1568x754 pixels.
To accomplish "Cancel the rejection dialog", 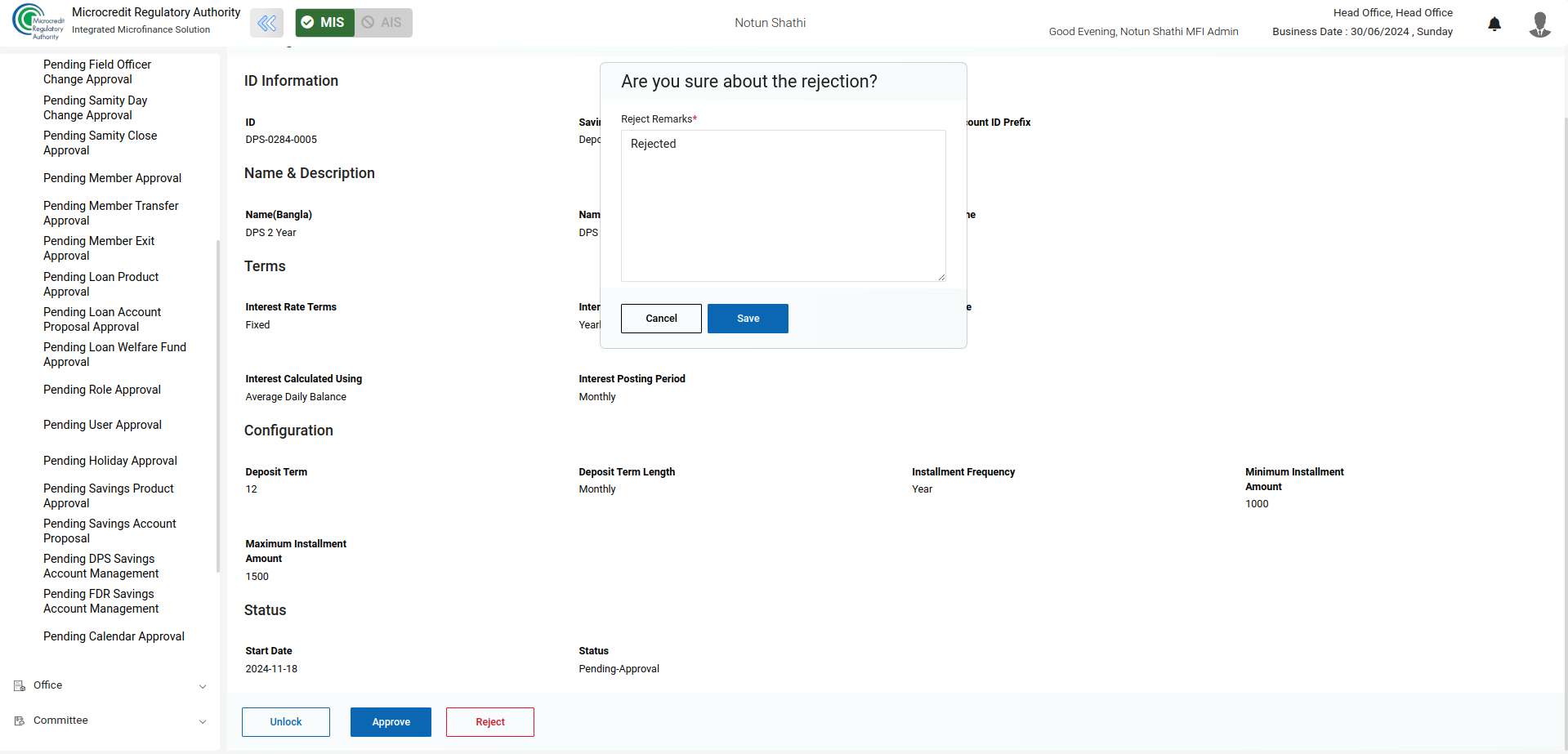I will pyautogui.click(x=660, y=319).
